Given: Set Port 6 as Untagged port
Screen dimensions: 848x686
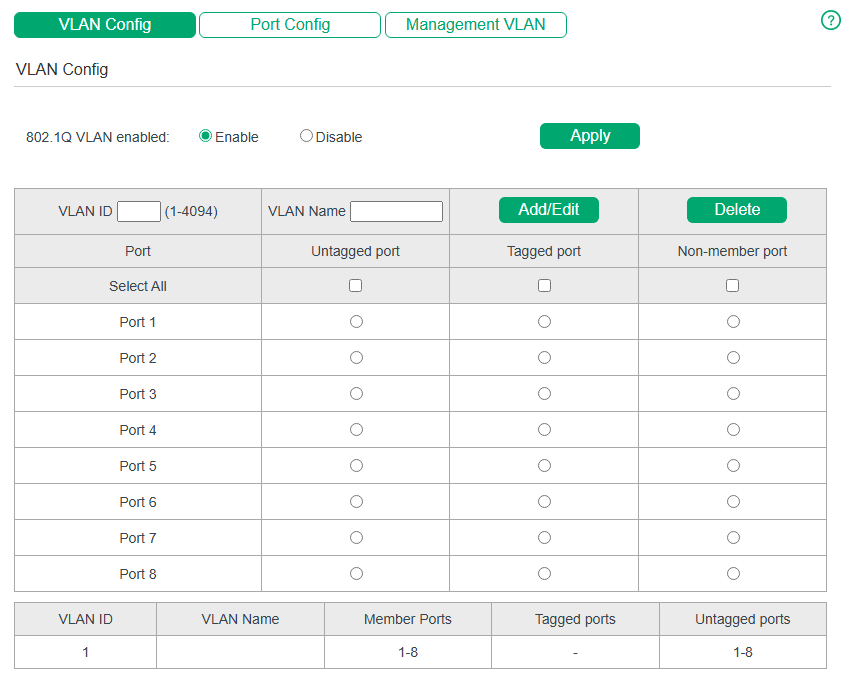Looking at the screenshot, I should [356, 502].
